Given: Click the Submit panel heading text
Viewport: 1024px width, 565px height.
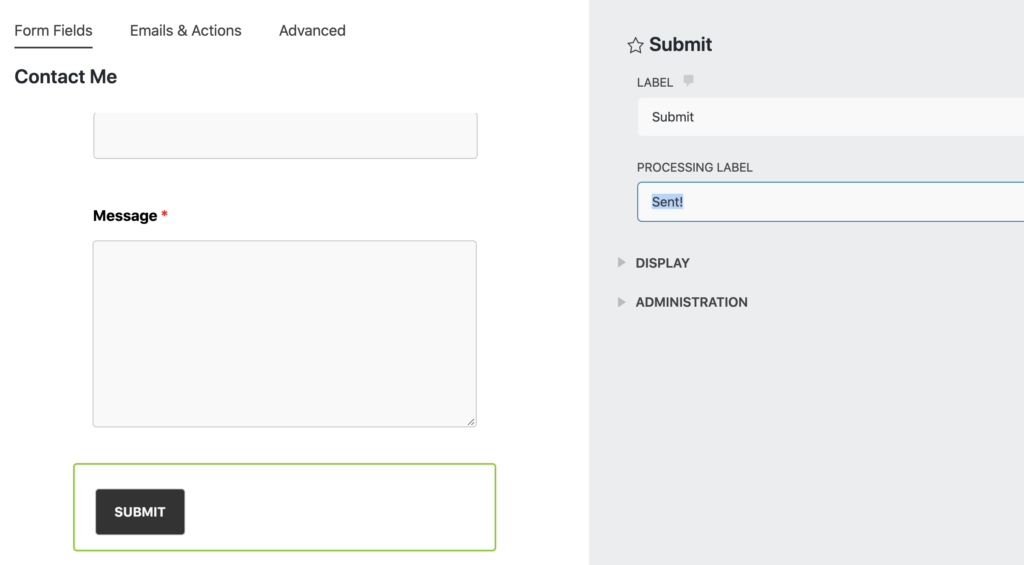Looking at the screenshot, I should tap(680, 44).
